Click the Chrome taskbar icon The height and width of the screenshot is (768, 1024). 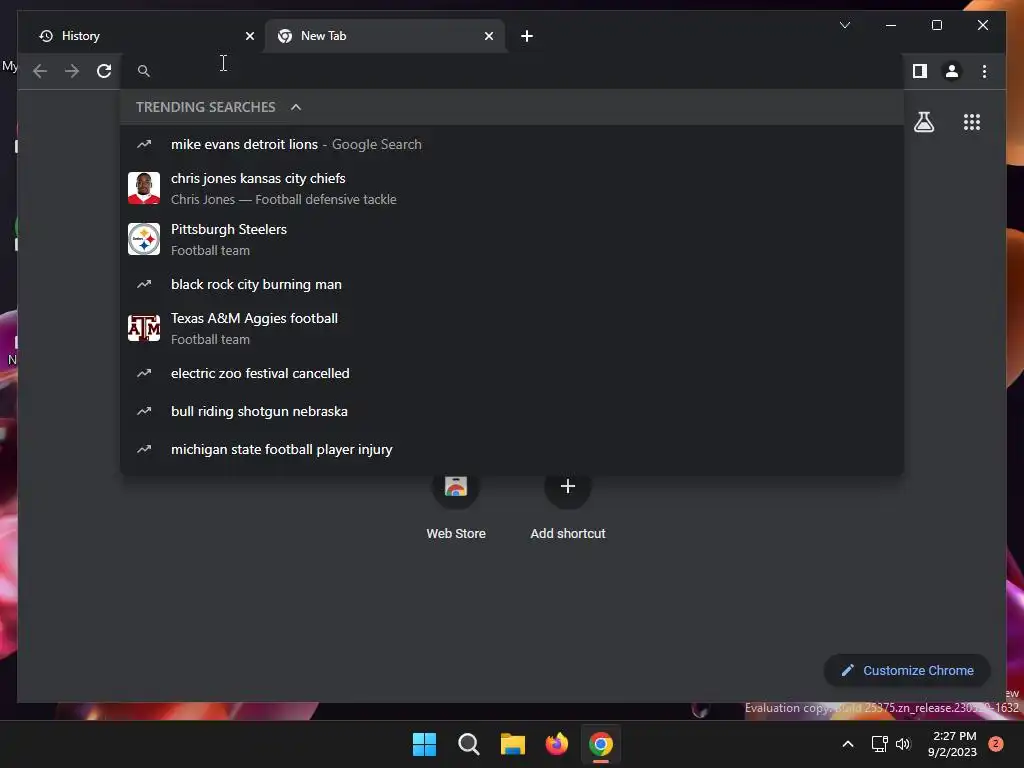[x=601, y=744]
